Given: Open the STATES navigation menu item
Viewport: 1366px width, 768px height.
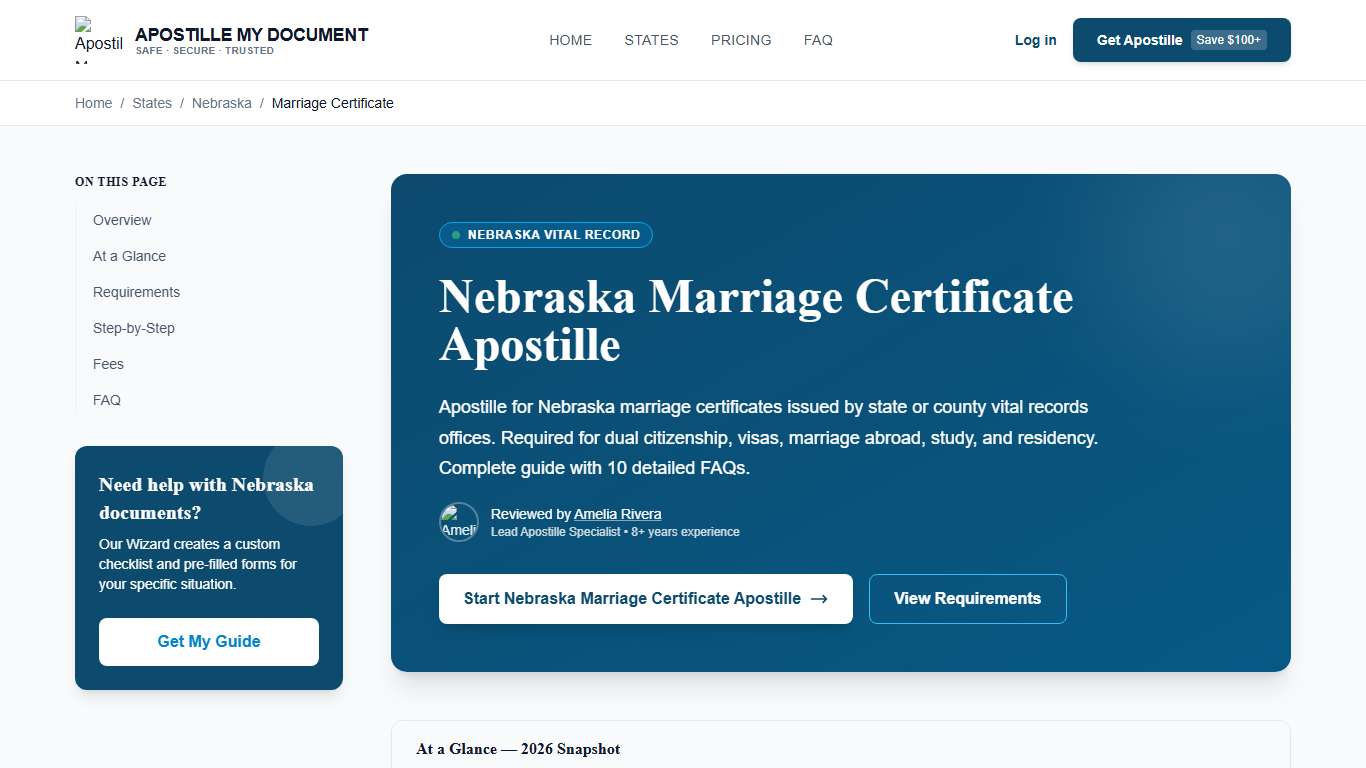Looking at the screenshot, I should click(651, 40).
